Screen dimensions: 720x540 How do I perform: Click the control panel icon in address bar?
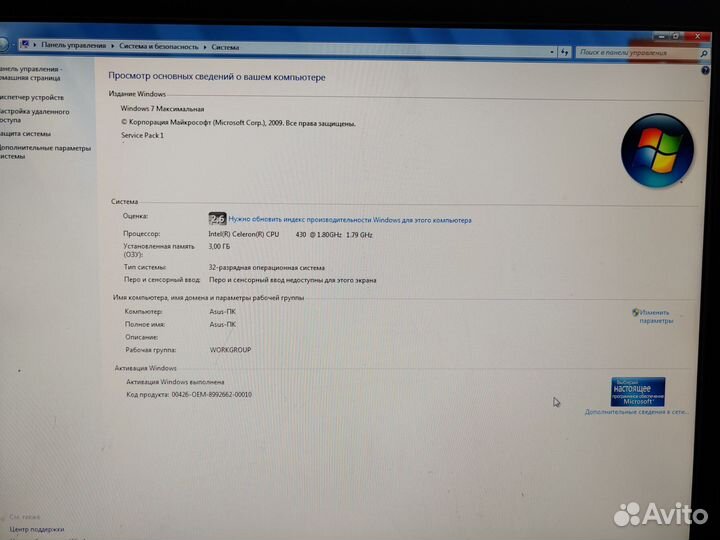click(25, 44)
